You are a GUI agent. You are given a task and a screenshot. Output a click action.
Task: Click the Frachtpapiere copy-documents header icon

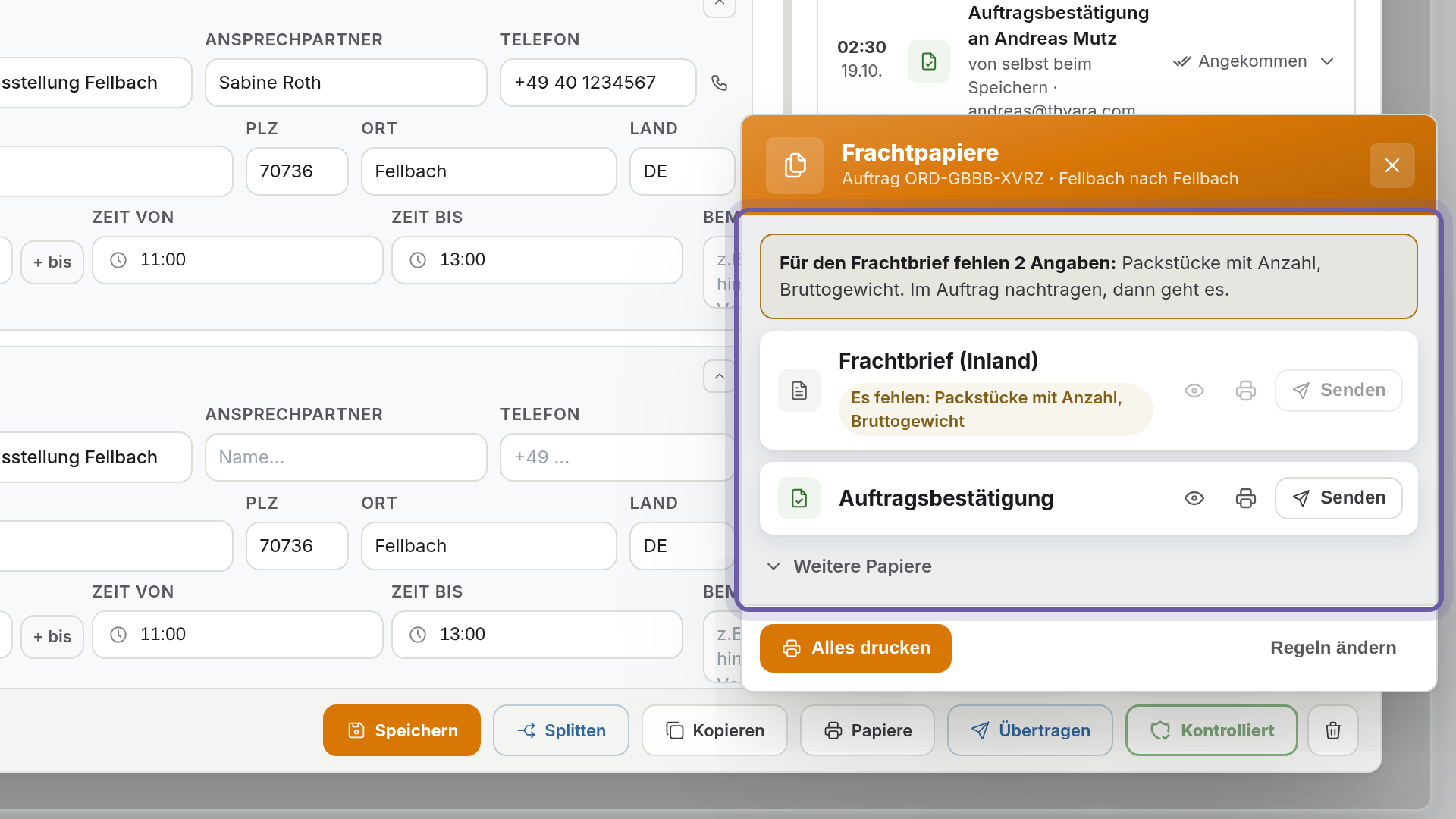pyautogui.click(x=794, y=165)
